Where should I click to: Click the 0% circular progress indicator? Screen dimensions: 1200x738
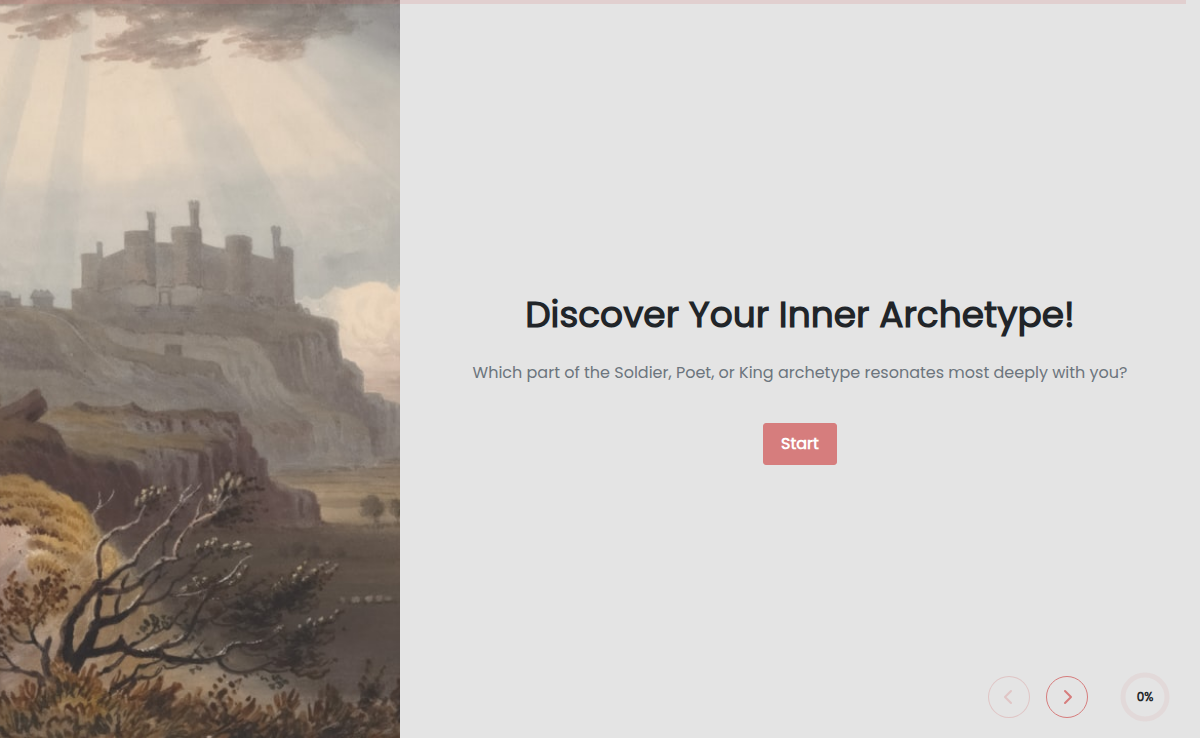click(x=1145, y=697)
